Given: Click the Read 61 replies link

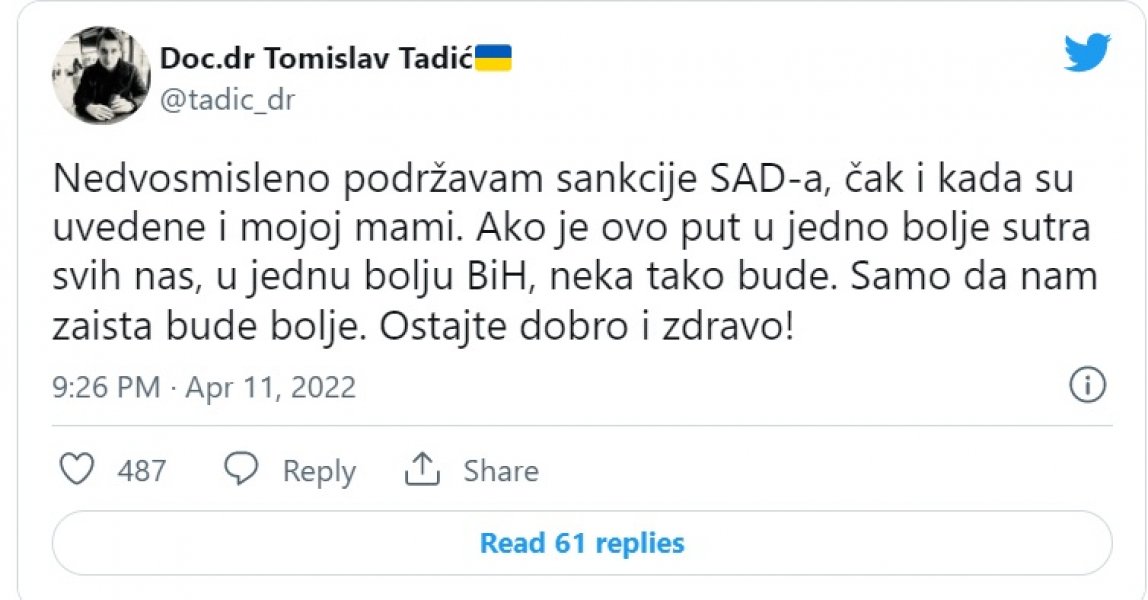Looking at the screenshot, I should coord(581,542).
